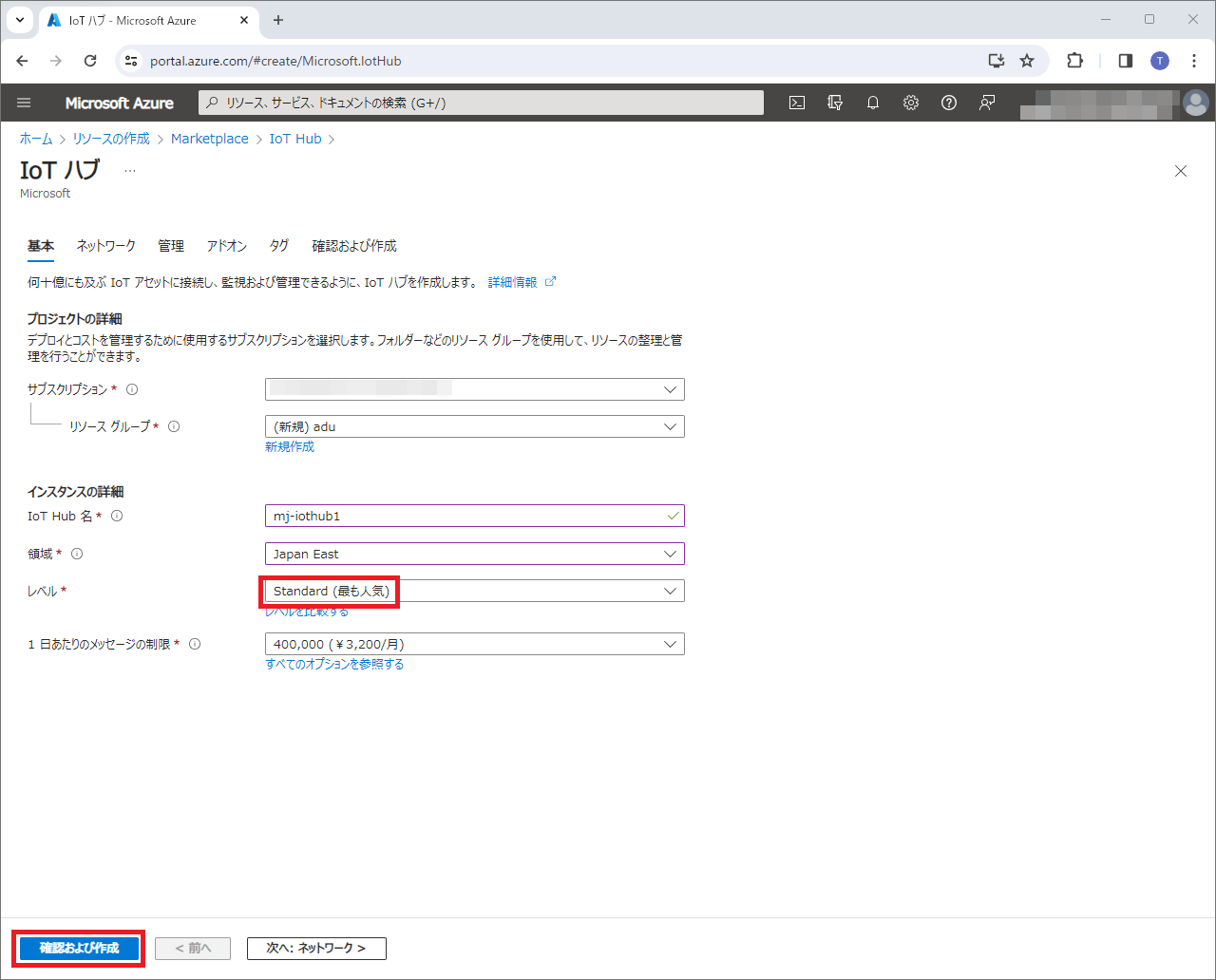Open the 400,000 message limit dropdown
The height and width of the screenshot is (980, 1216).
[475, 644]
